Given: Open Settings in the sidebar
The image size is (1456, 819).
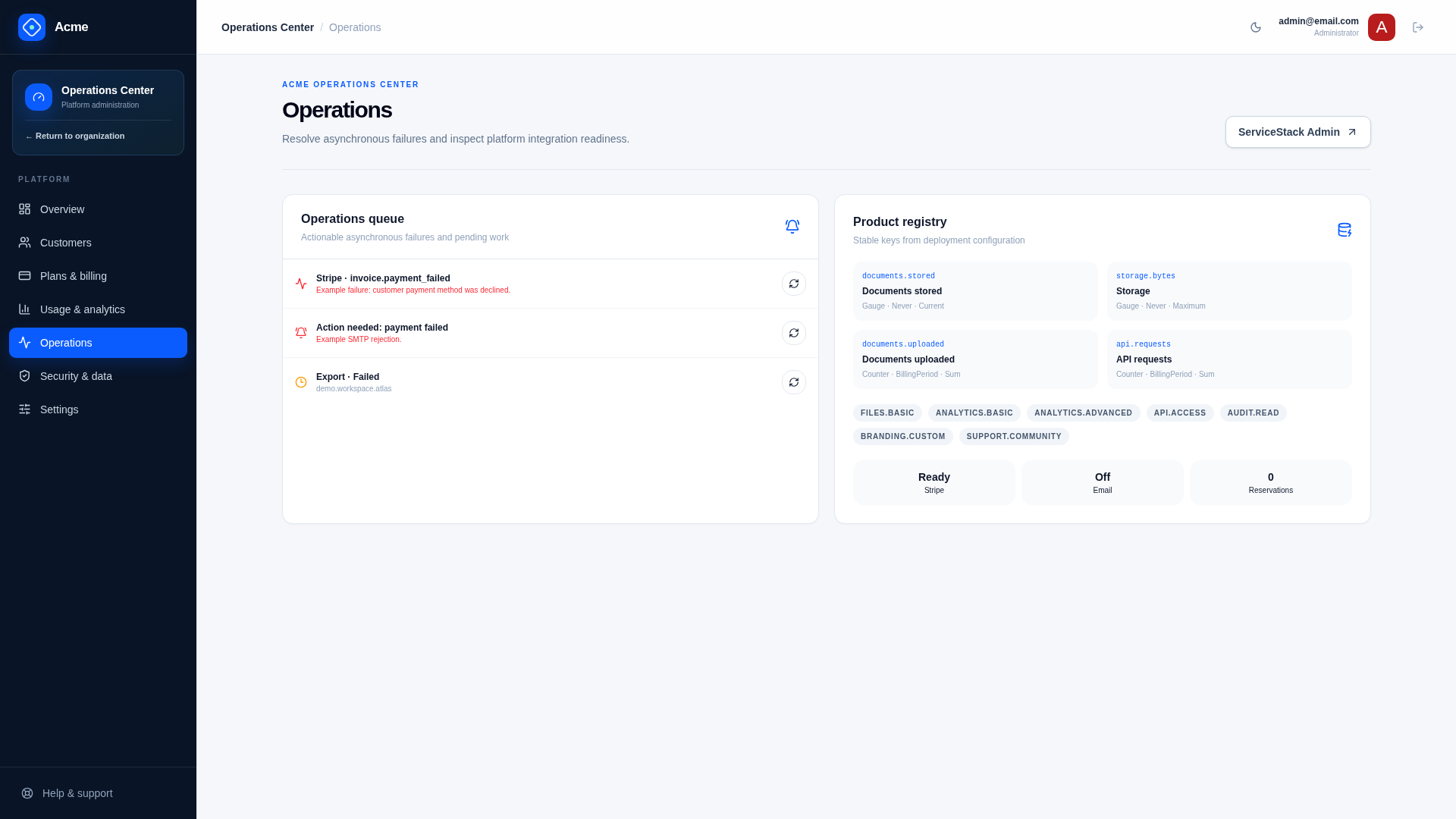Looking at the screenshot, I should [x=98, y=409].
